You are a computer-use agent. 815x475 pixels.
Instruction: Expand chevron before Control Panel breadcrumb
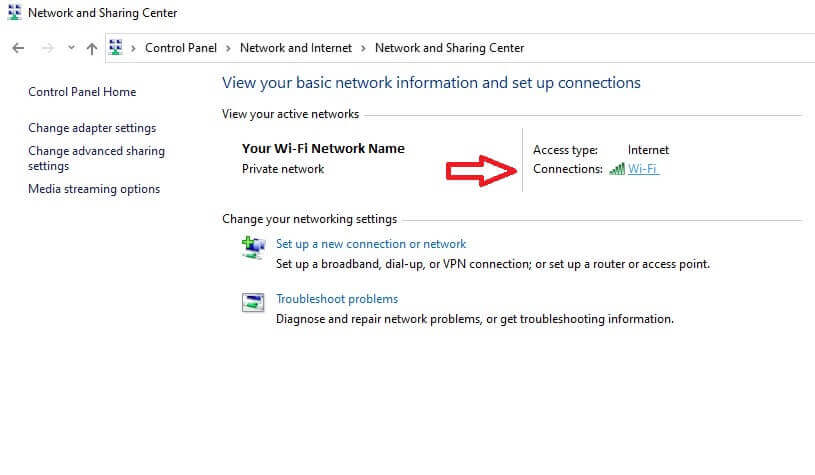tap(134, 48)
